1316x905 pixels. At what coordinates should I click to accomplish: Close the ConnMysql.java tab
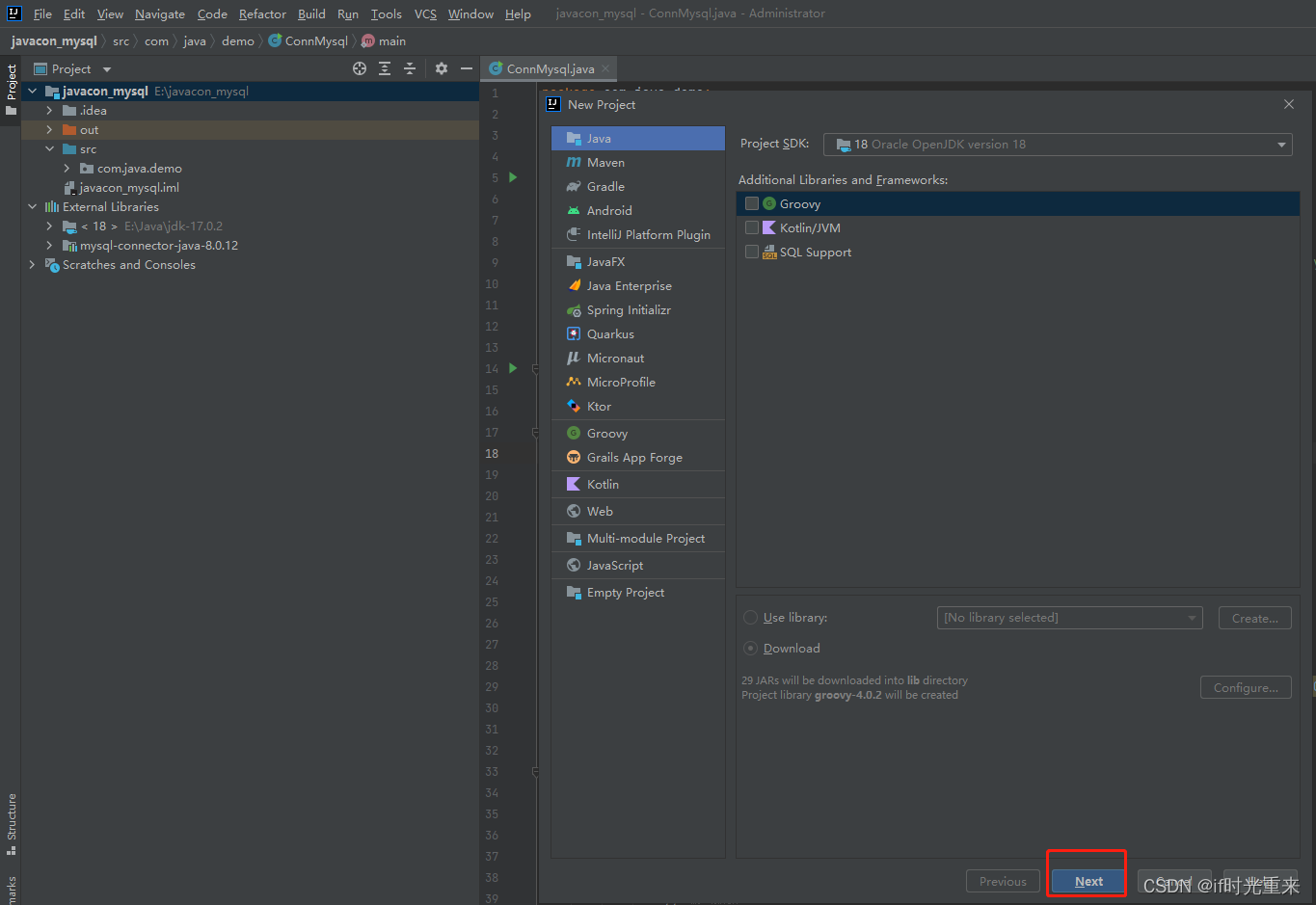[605, 68]
